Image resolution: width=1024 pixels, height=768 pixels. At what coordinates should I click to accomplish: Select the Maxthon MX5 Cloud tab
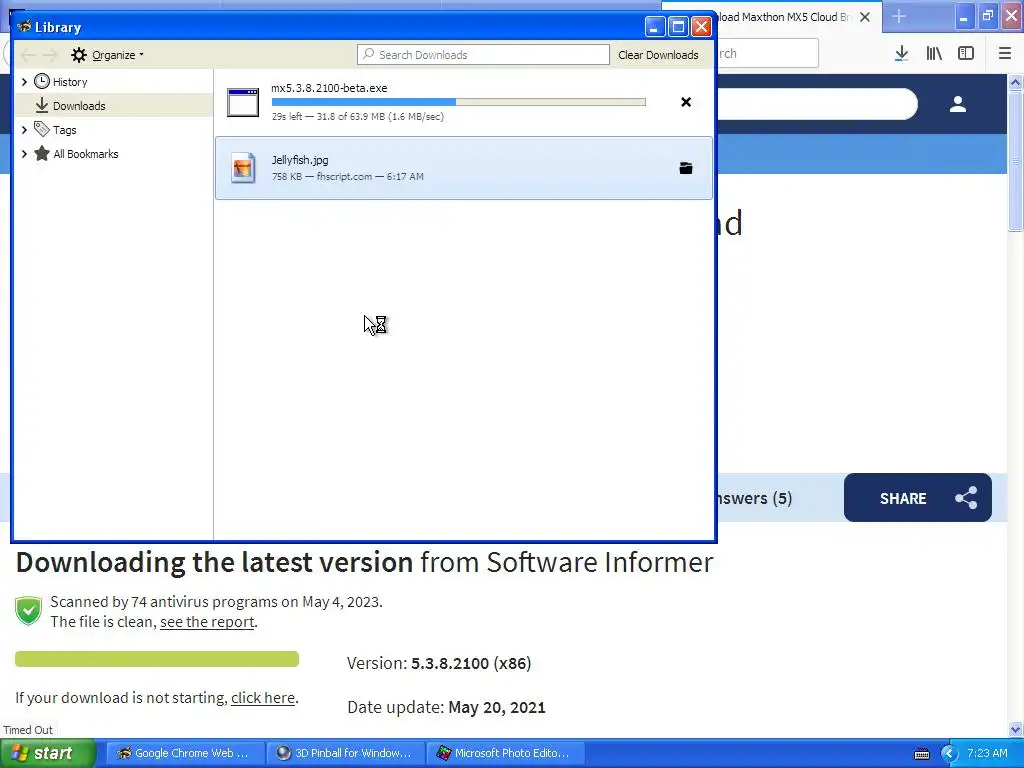pyautogui.click(x=784, y=17)
